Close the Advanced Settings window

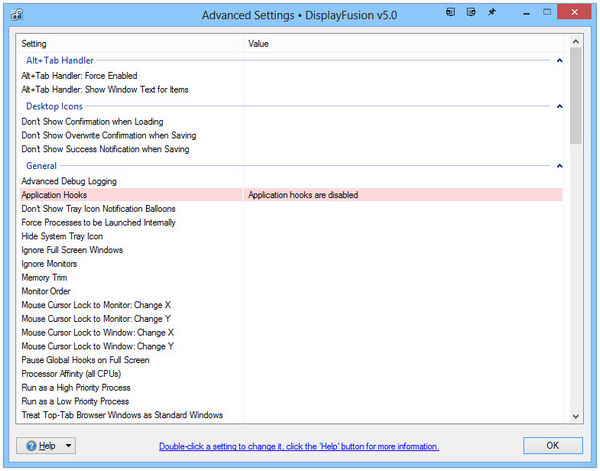pos(574,12)
